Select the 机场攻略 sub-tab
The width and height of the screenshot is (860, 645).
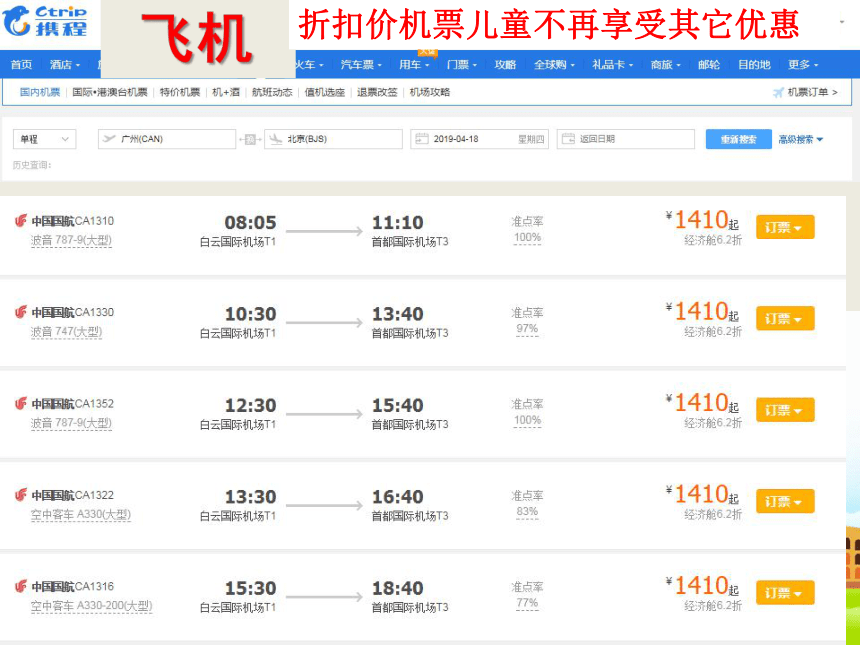(x=429, y=92)
